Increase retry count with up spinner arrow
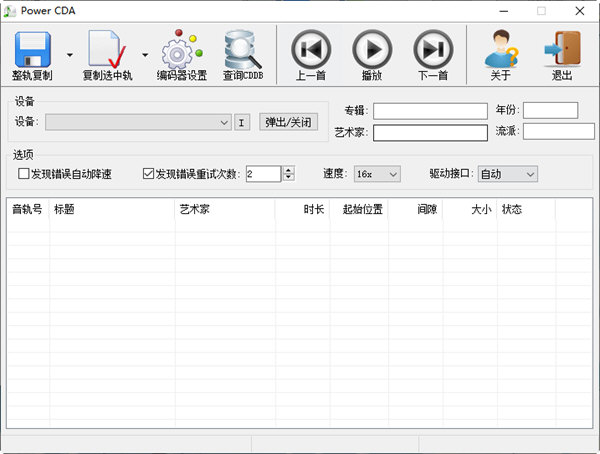The height and width of the screenshot is (454, 600). (x=289, y=170)
